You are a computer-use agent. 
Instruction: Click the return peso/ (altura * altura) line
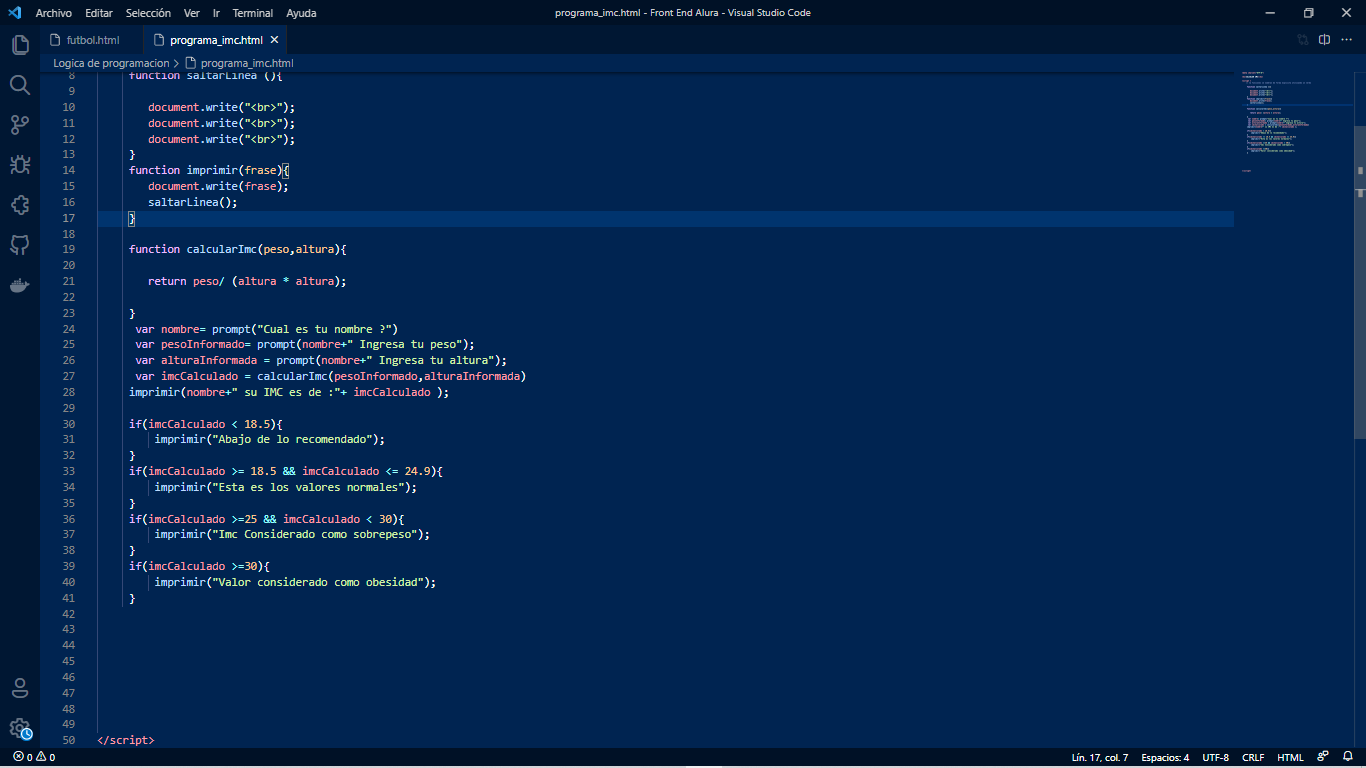point(247,281)
